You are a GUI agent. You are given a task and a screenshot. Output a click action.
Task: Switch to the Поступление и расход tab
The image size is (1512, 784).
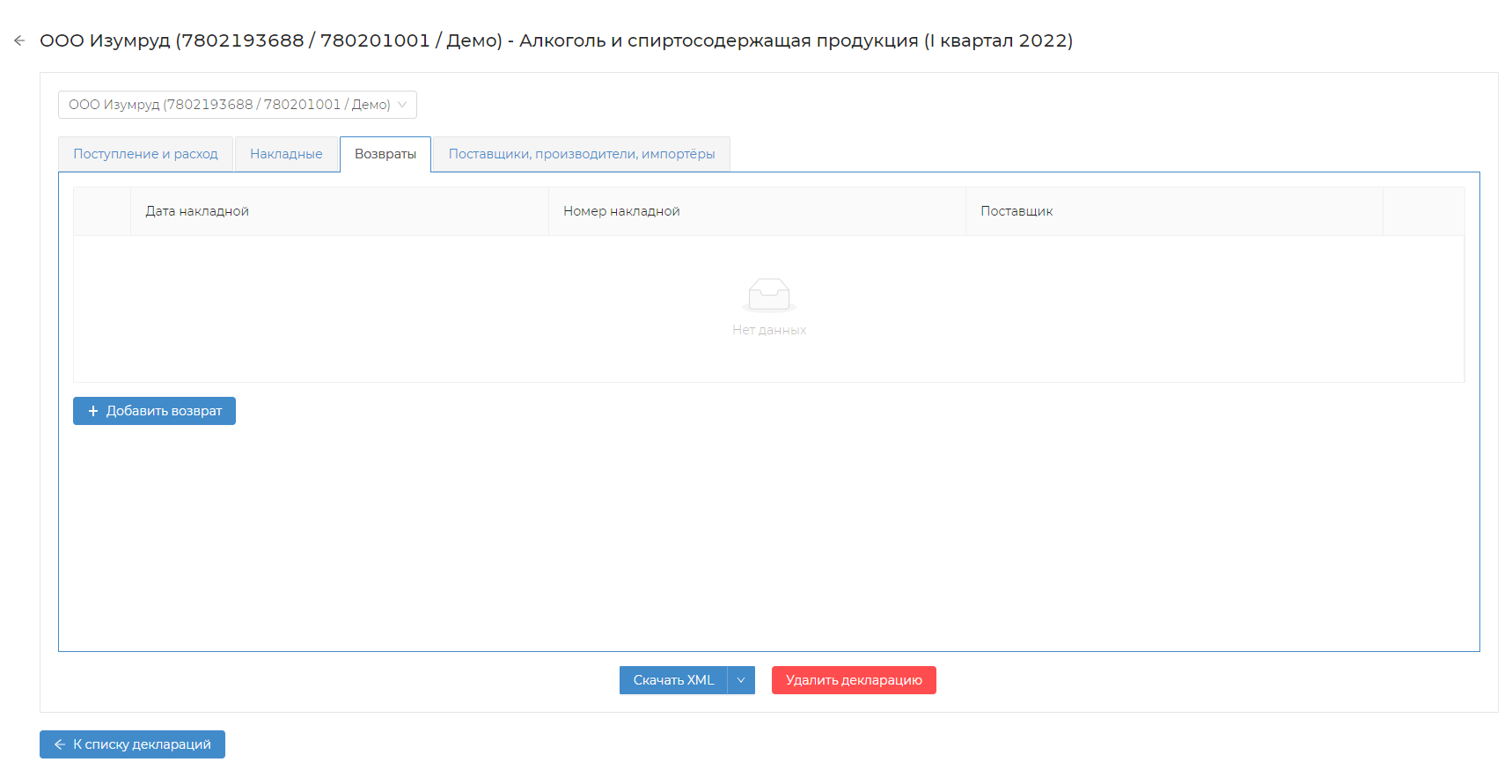(x=145, y=154)
